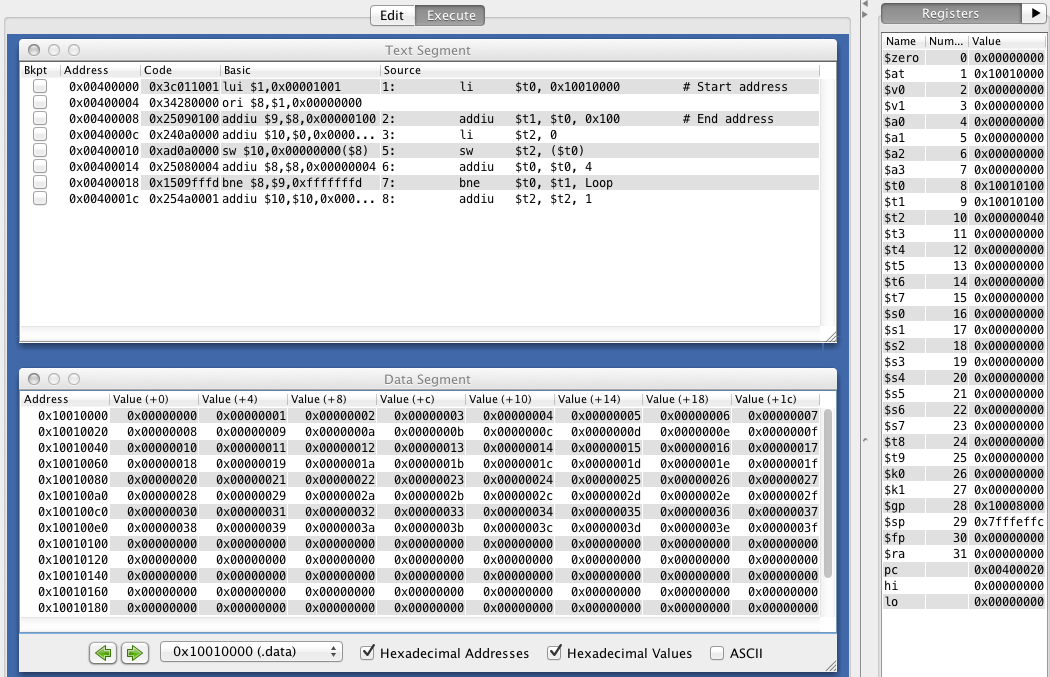Click the Data Segment window resize corner
This screenshot has width=1050, height=677.
[x=830, y=666]
